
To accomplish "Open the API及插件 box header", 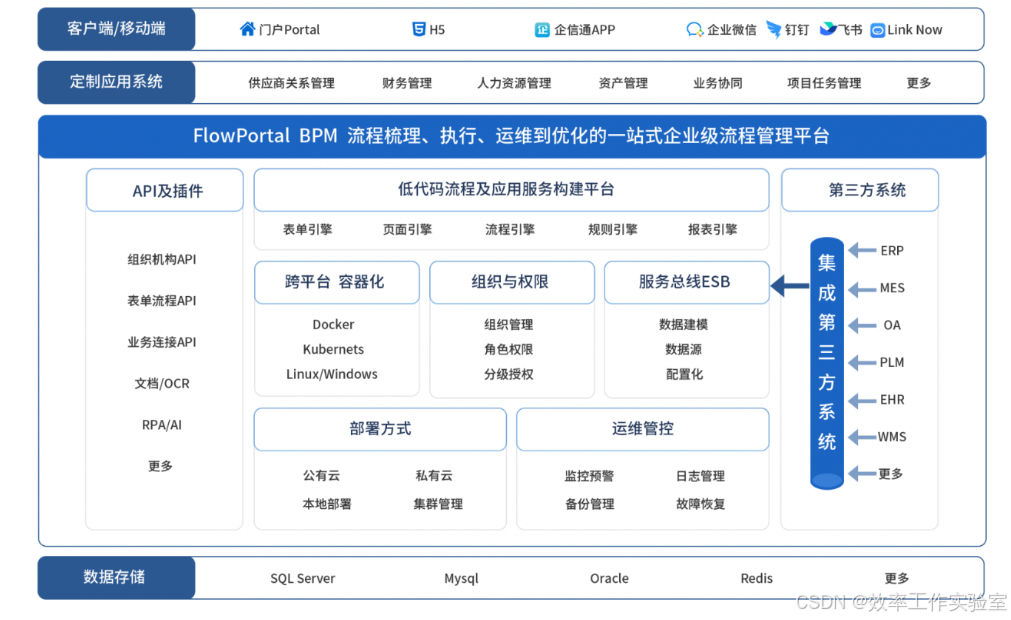I will (165, 190).
